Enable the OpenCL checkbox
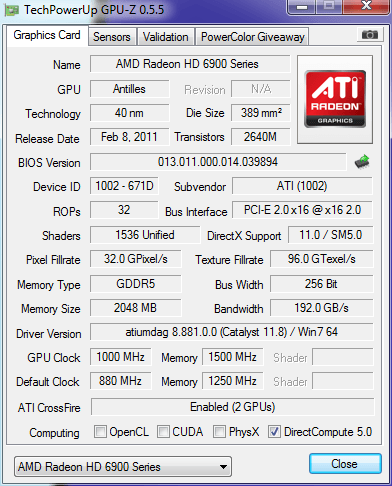 click(100, 431)
